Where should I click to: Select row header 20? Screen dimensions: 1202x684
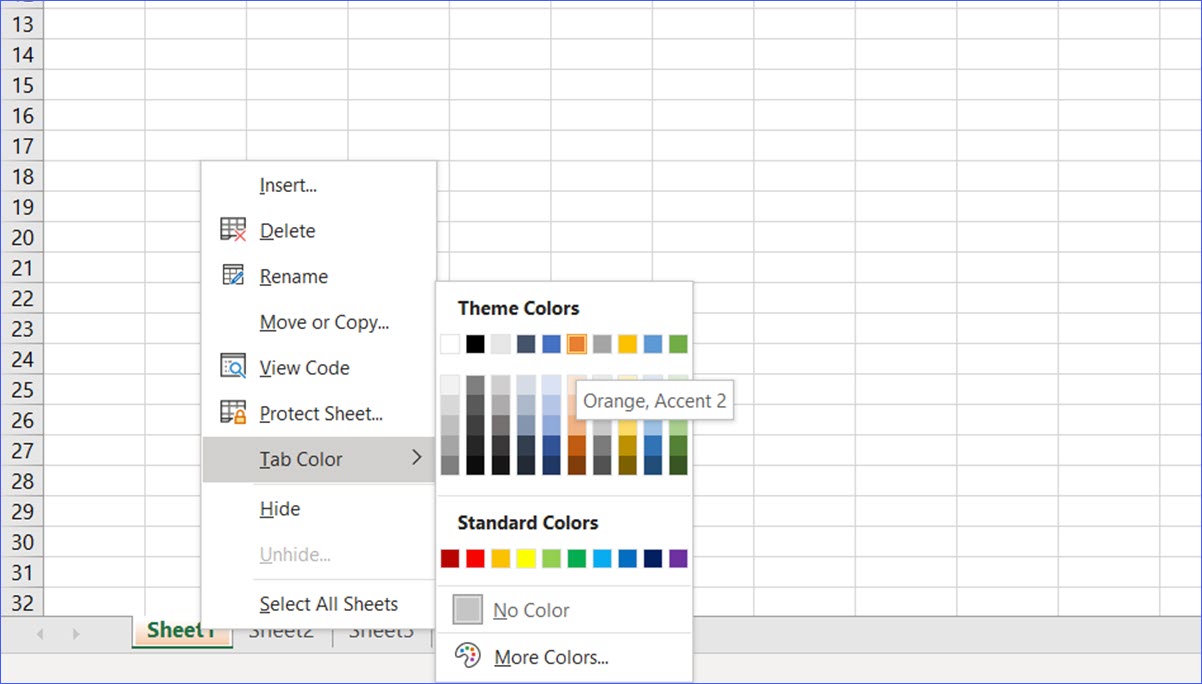coord(22,237)
